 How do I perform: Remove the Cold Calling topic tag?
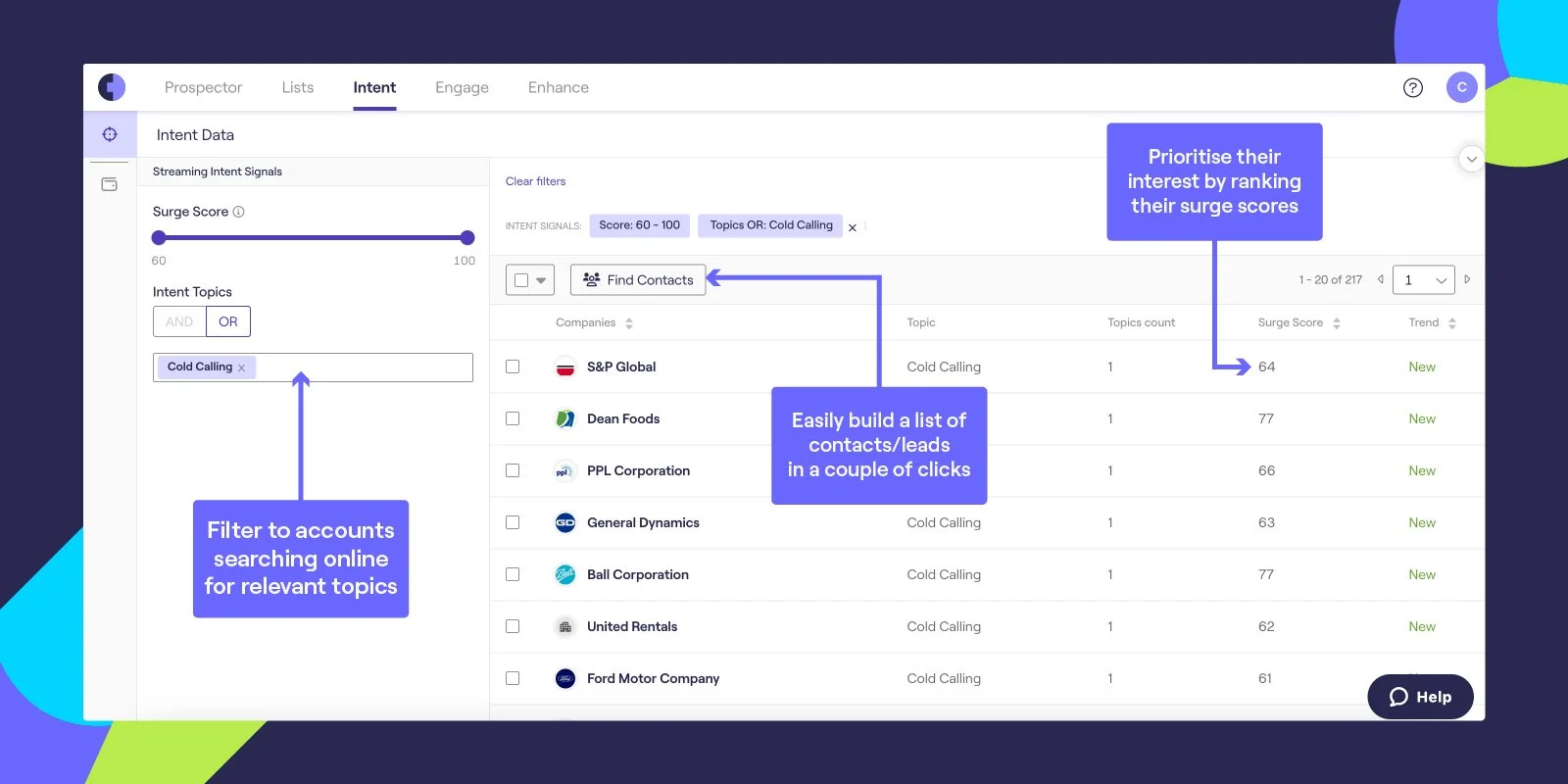coord(241,367)
